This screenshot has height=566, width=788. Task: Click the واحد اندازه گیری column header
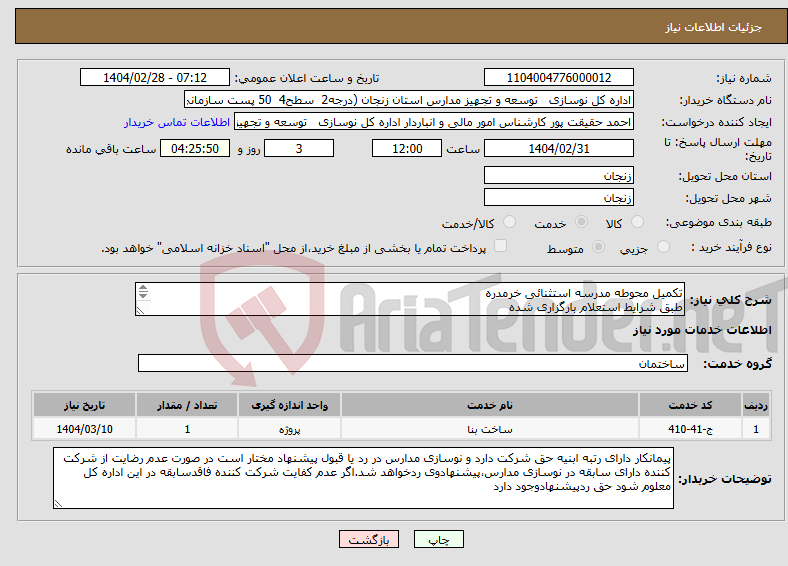pos(289,405)
